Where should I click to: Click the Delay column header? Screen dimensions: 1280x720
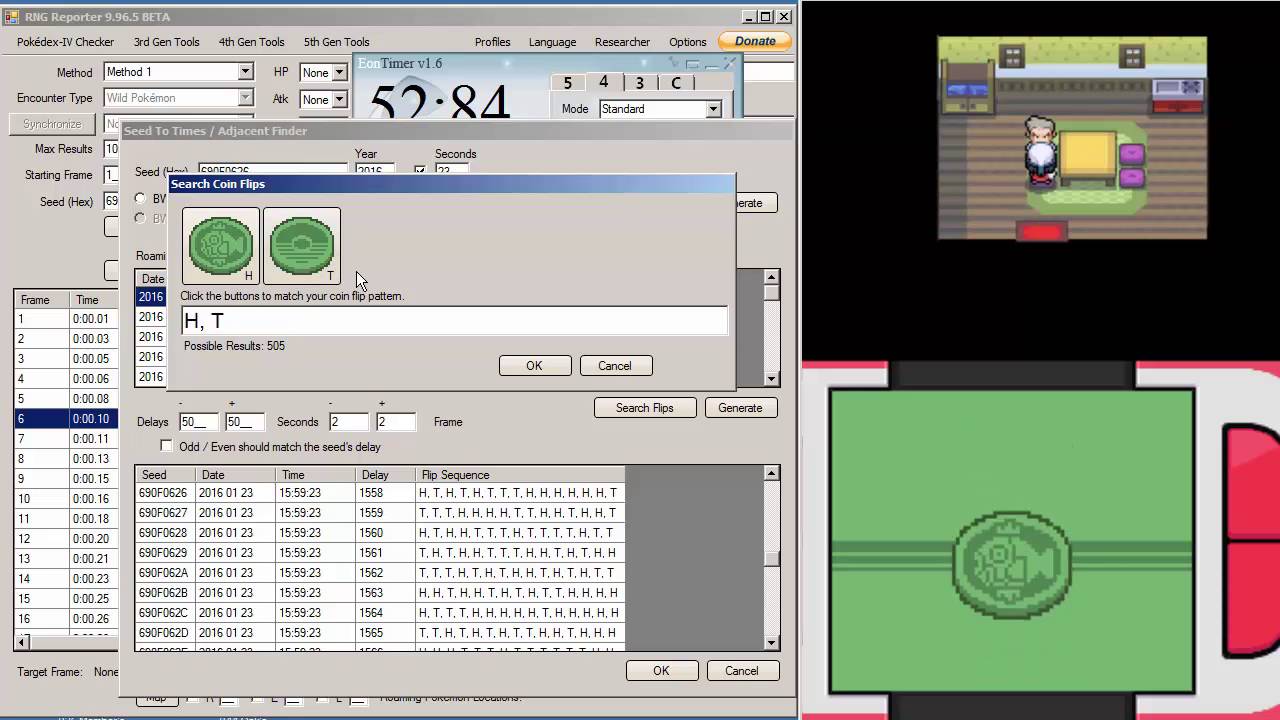tap(386, 475)
